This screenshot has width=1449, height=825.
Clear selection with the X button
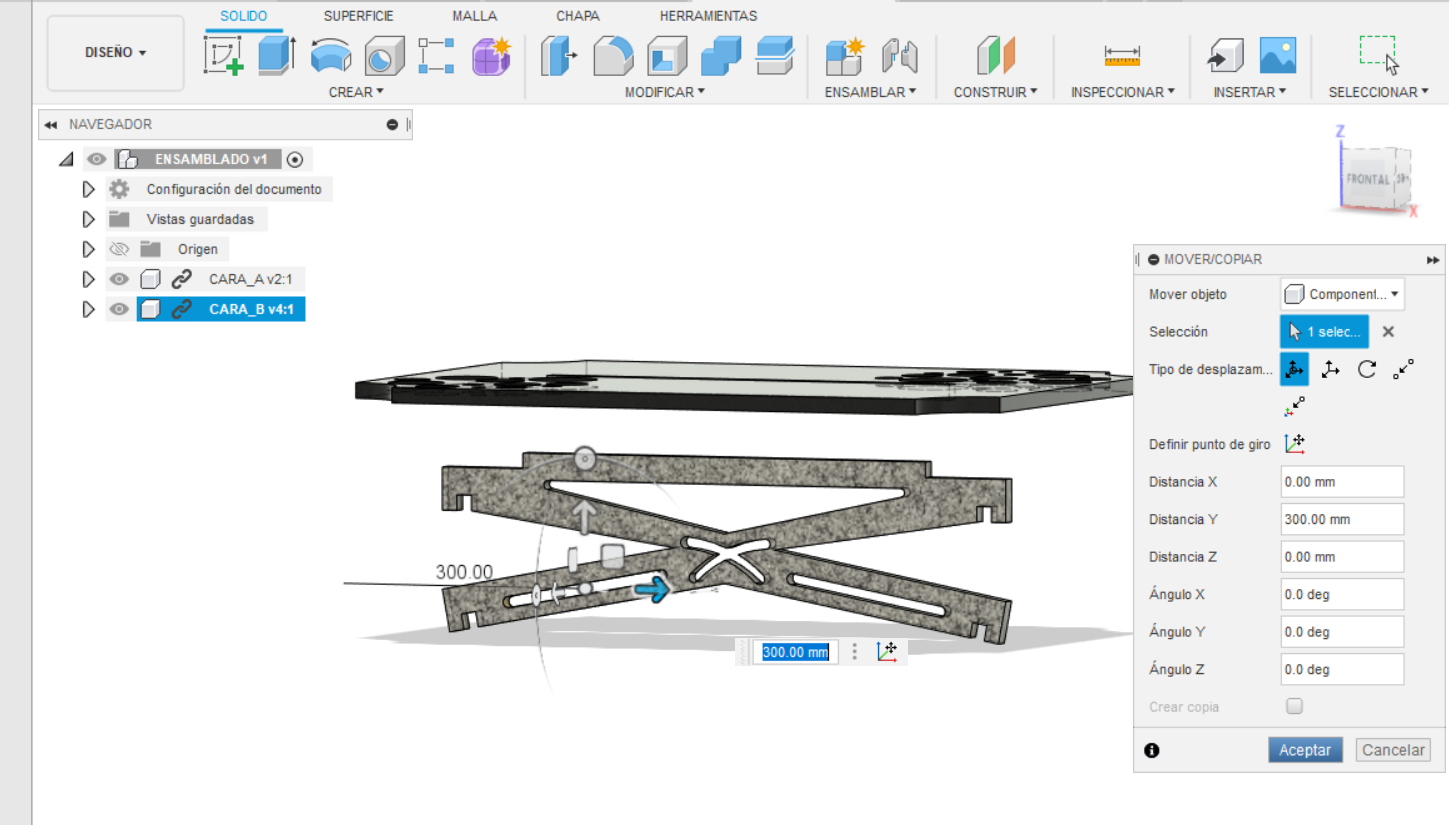1388,332
